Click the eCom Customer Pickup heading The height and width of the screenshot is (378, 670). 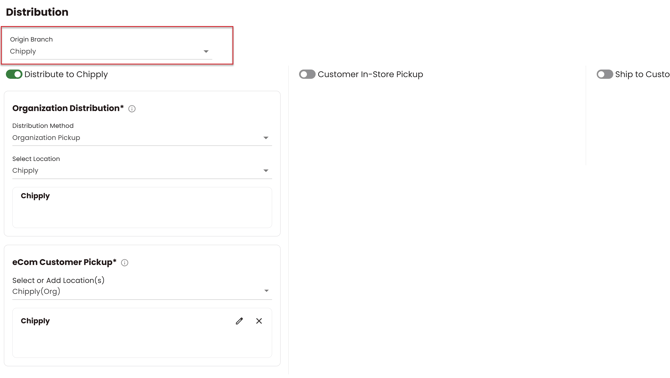[x=64, y=262]
